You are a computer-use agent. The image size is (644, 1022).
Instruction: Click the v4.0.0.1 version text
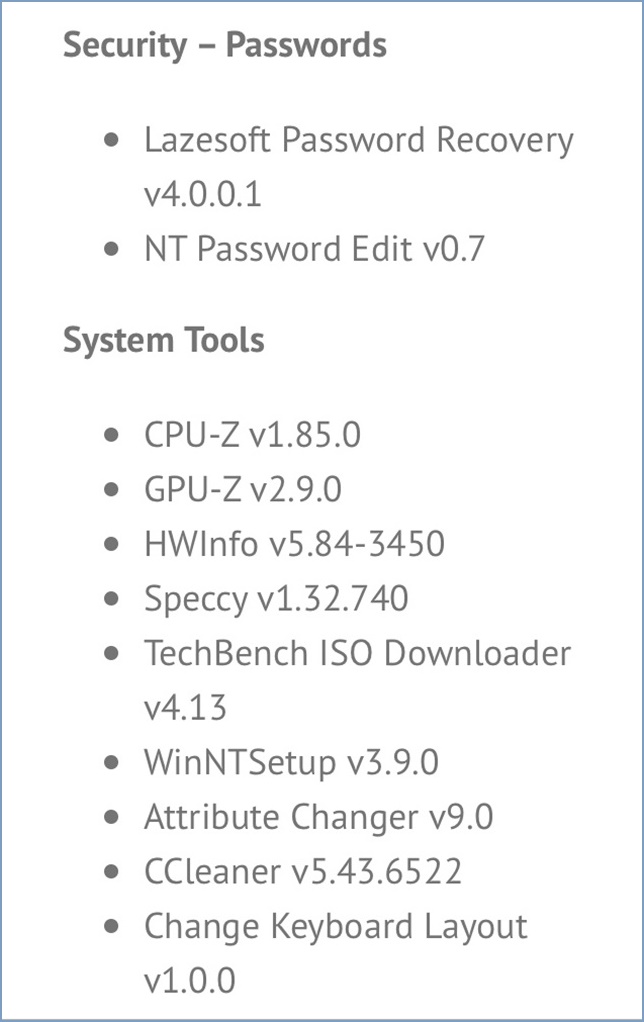click(203, 194)
